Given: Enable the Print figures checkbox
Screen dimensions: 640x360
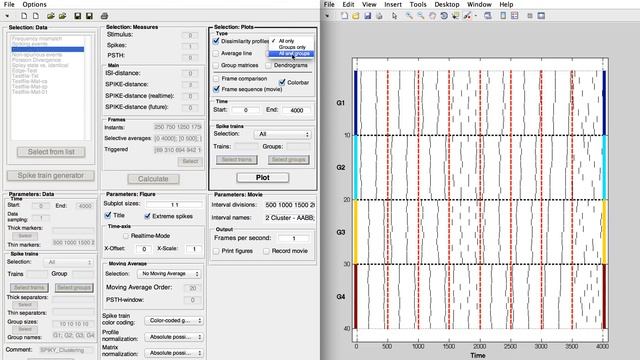Looking at the screenshot, I should pyautogui.click(x=216, y=251).
